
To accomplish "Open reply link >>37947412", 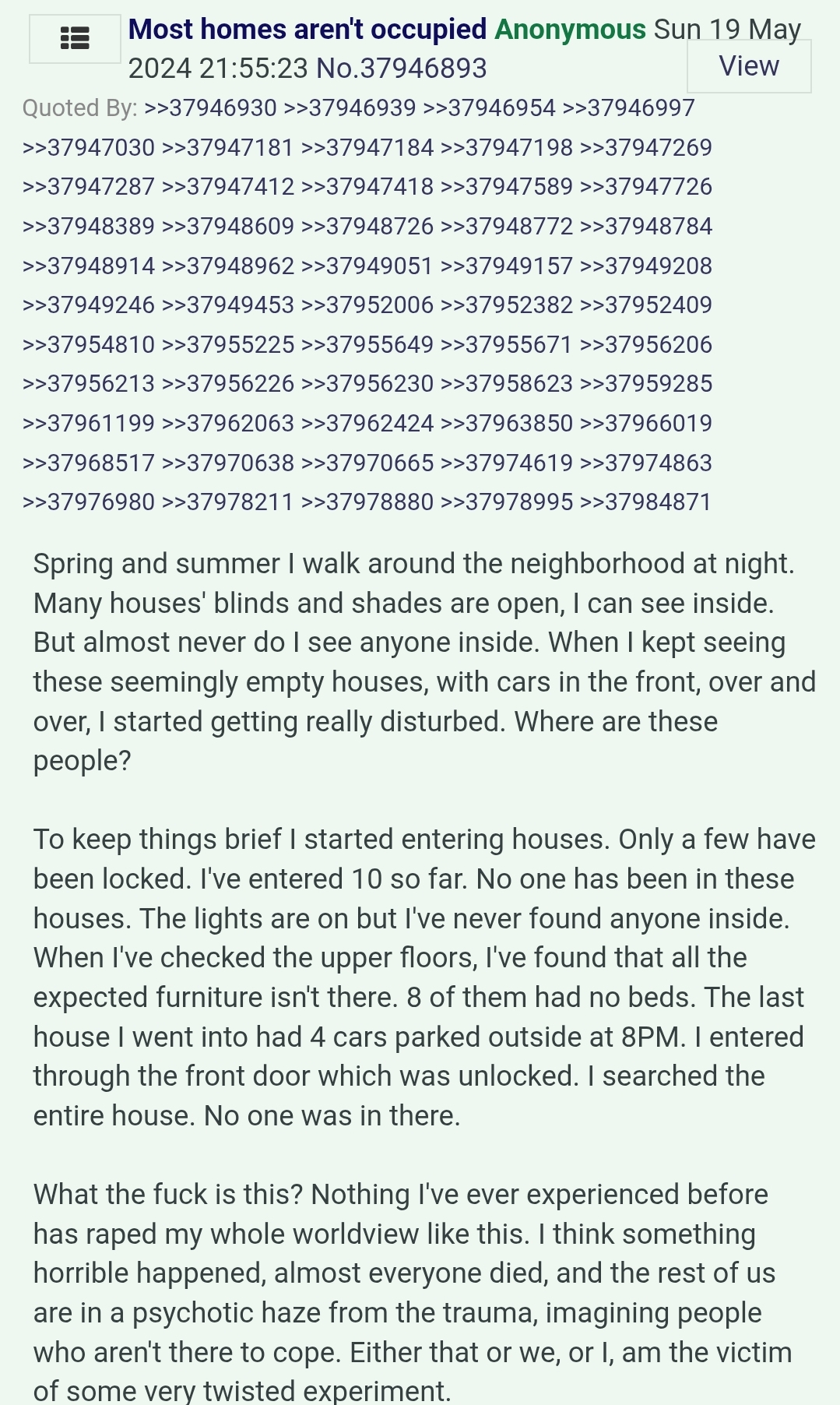I will [228, 186].
